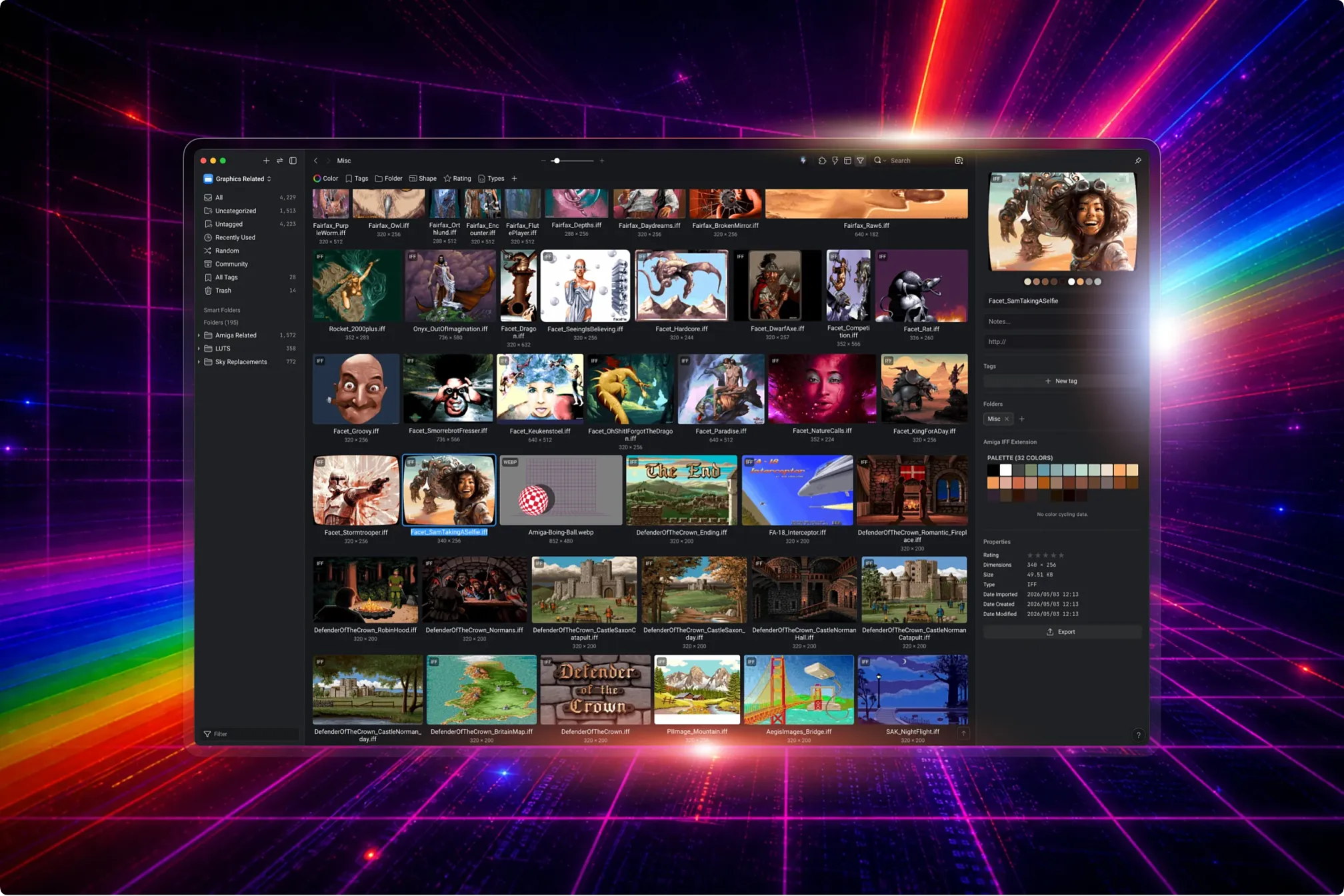Select the Amiga-Boing-Ball.webp thumbnail
The width and height of the screenshot is (1344, 896).
tap(561, 491)
